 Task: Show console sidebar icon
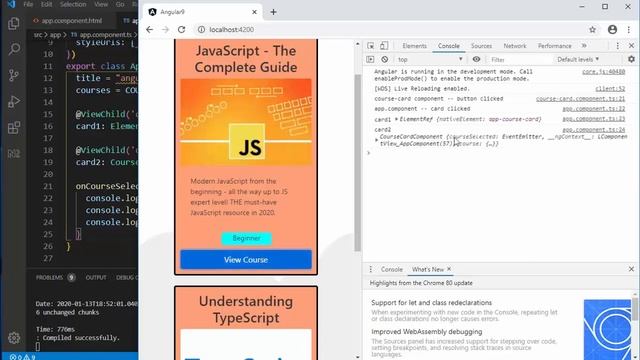[x=370, y=59]
